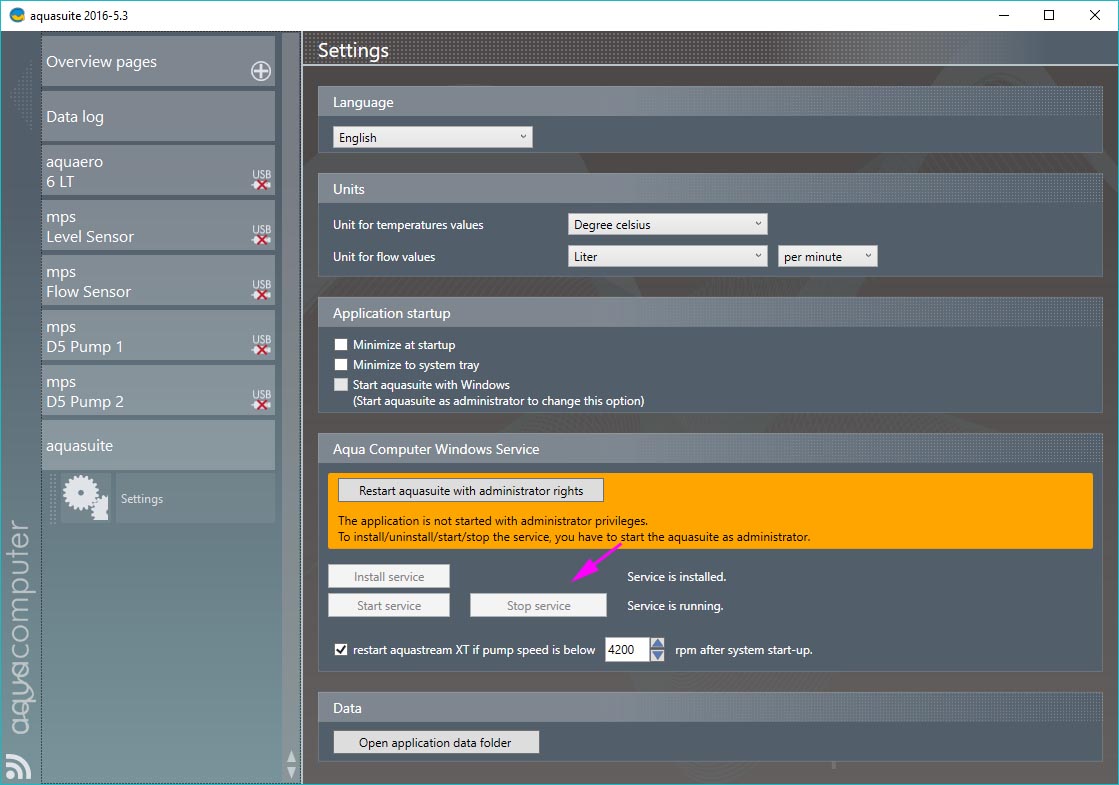Click the RSS feed icon at bottom left

coord(18,765)
